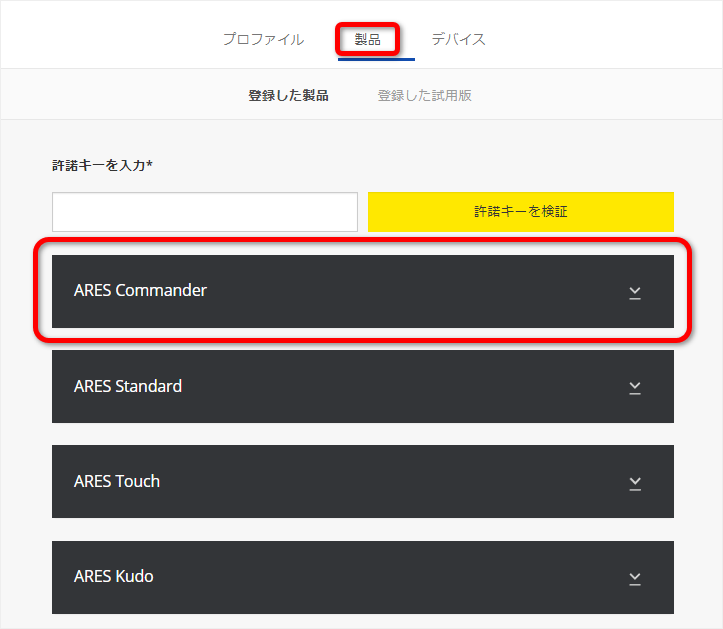723x629 pixels.
Task: Open the プロファイル tab
Action: [x=263, y=39]
